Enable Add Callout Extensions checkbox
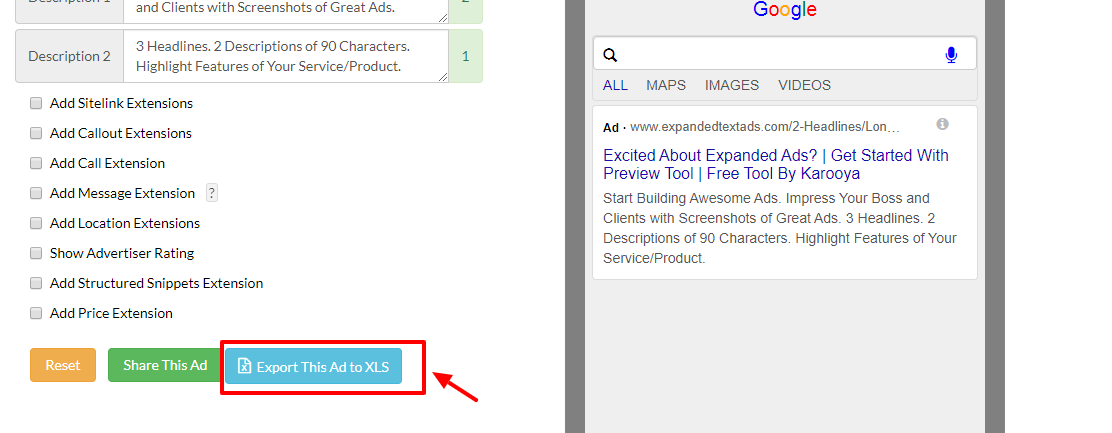The width and height of the screenshot is (1112, 433). point(36,133)
